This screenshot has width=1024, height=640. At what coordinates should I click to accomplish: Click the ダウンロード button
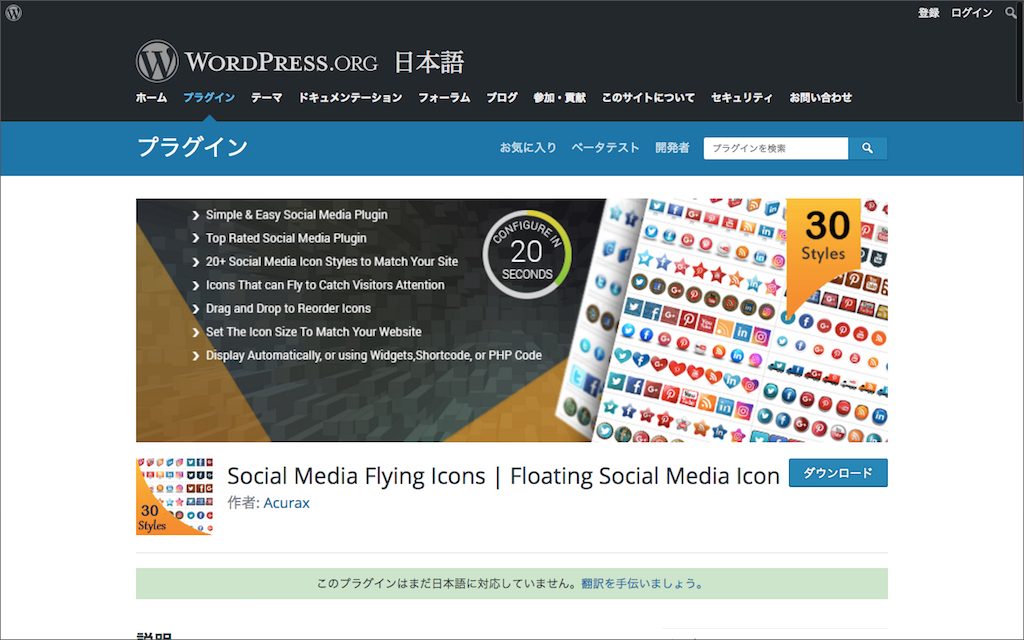[838, 473]
